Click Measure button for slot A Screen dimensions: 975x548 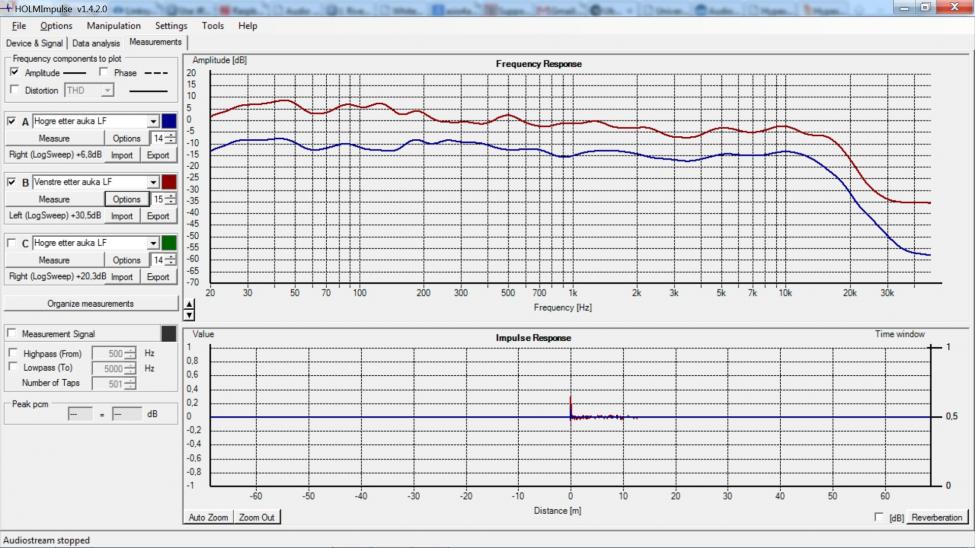[54, 138]
